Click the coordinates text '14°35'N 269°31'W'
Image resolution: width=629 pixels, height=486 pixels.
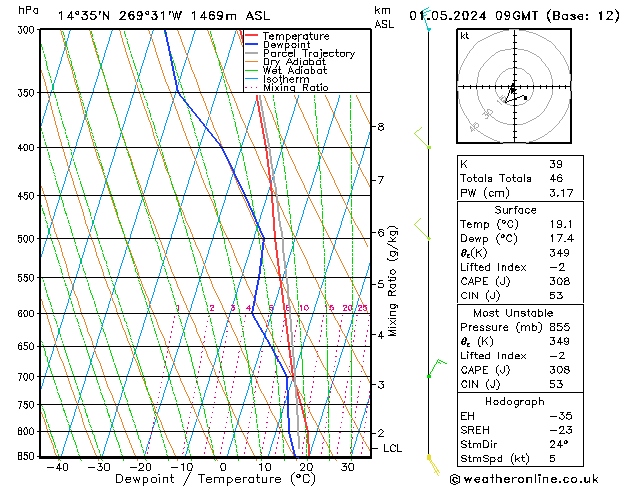(120, 16)
